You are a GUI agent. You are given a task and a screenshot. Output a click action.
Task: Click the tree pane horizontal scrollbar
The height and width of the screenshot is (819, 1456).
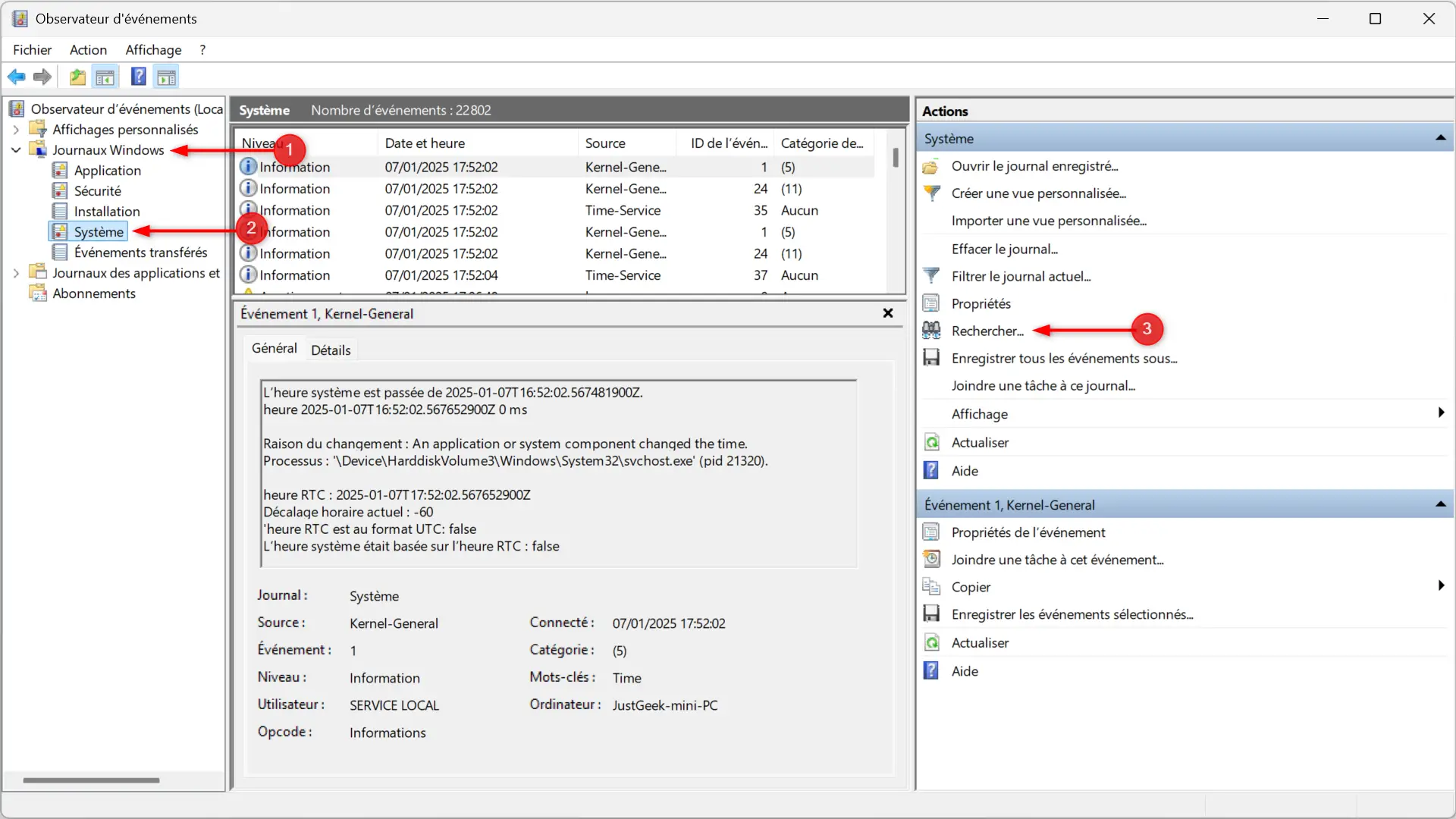tap(91, 780)
